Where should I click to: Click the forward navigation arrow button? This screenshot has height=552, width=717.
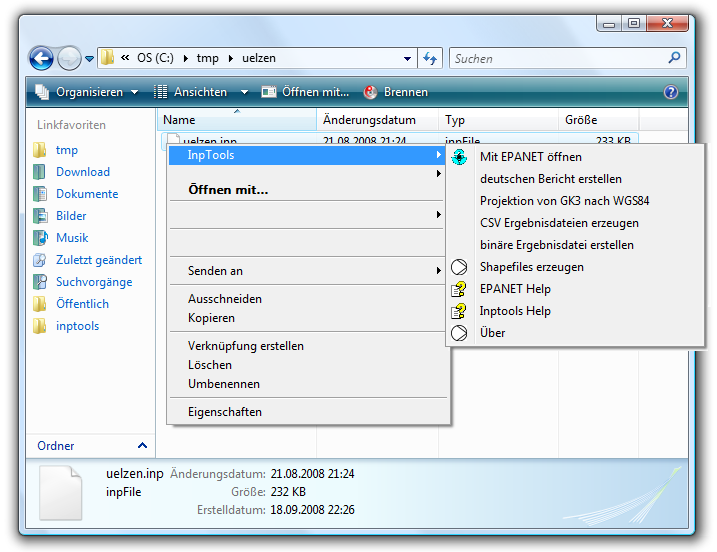[x=70, y=59]
